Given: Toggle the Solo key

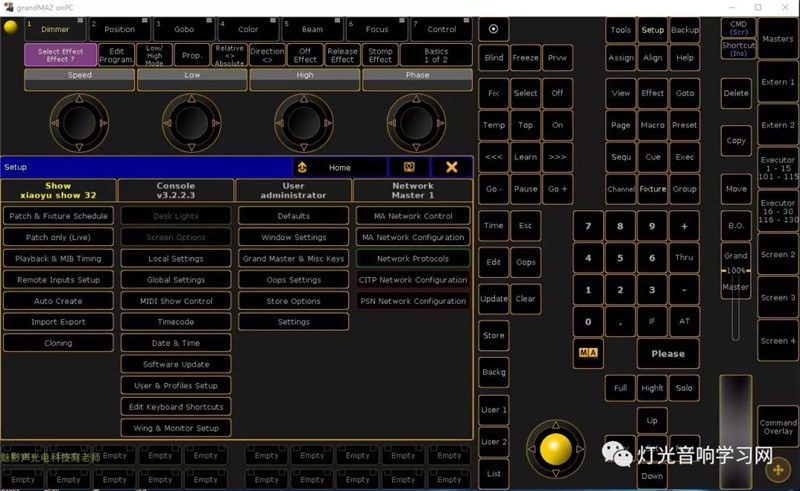Looking at the screenshot, I should point(684,388).
